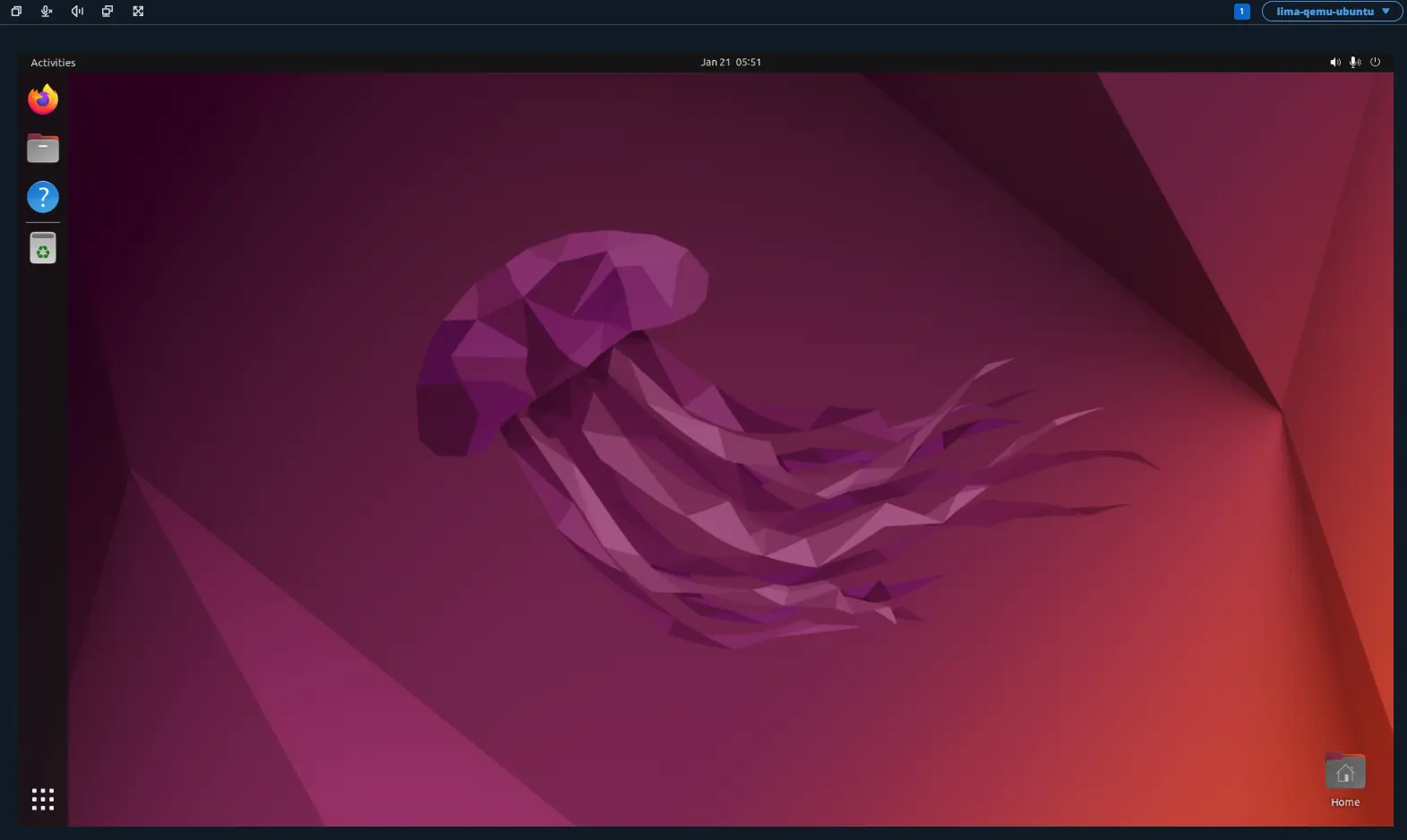Open the Help app with question mark
The image size is (1407, 840).
(43, 197)
